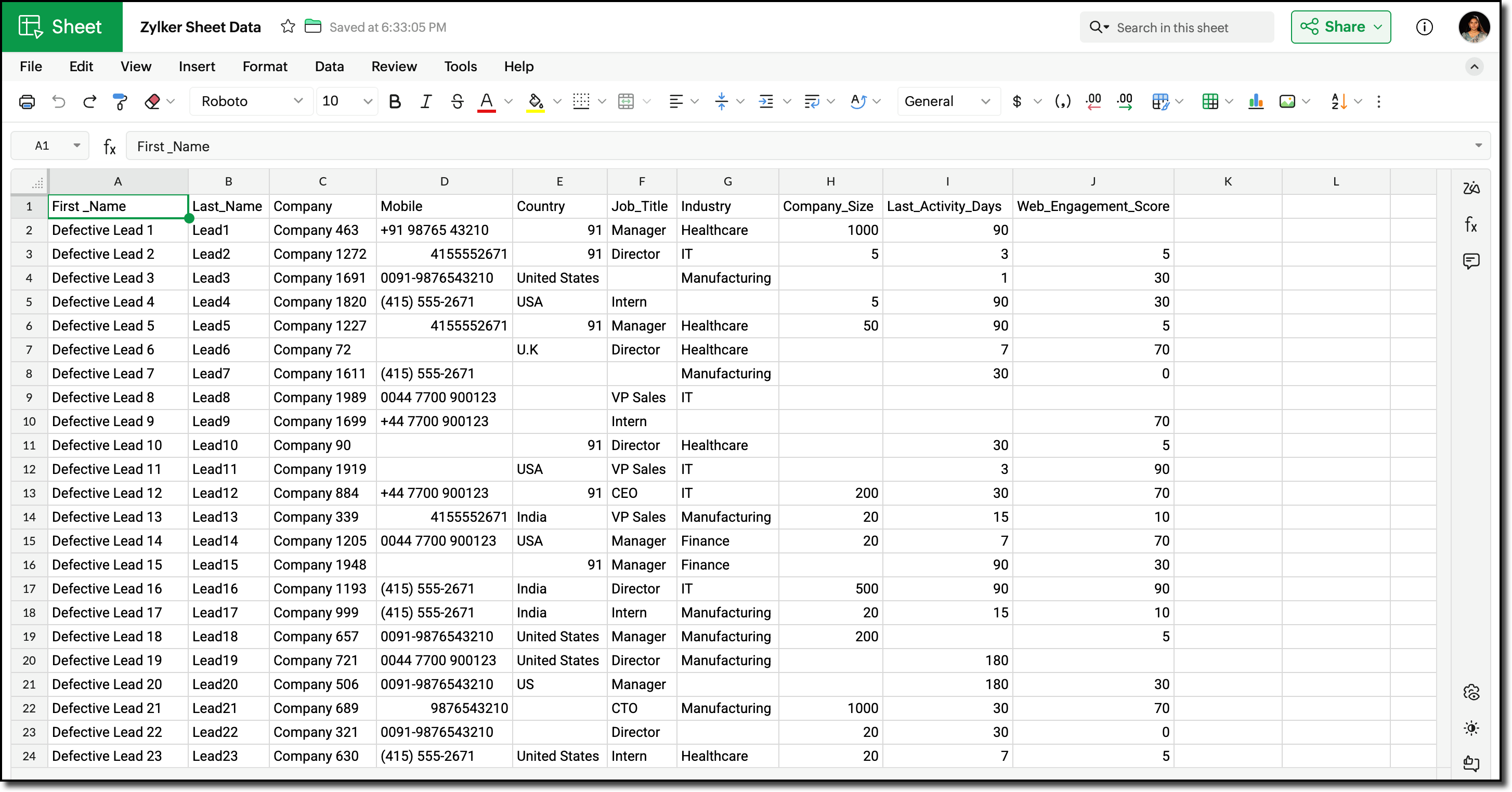The image size is (1512, 792).
Task: Click the redo arrow icon
Action: [x=89, y=101]
